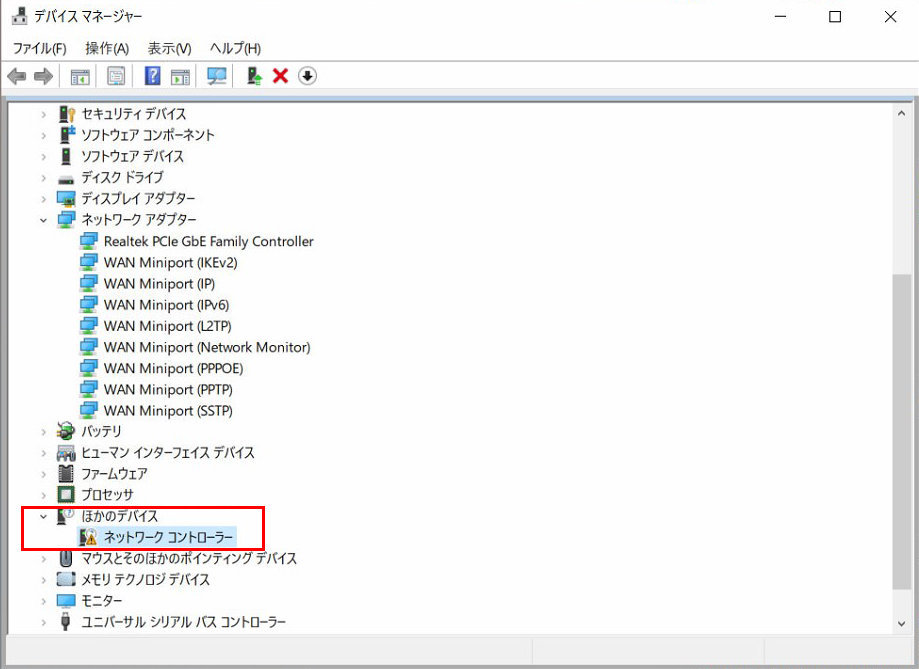
Task: Select WAN Miniport (PPTP)
Action: coord(168,389)
